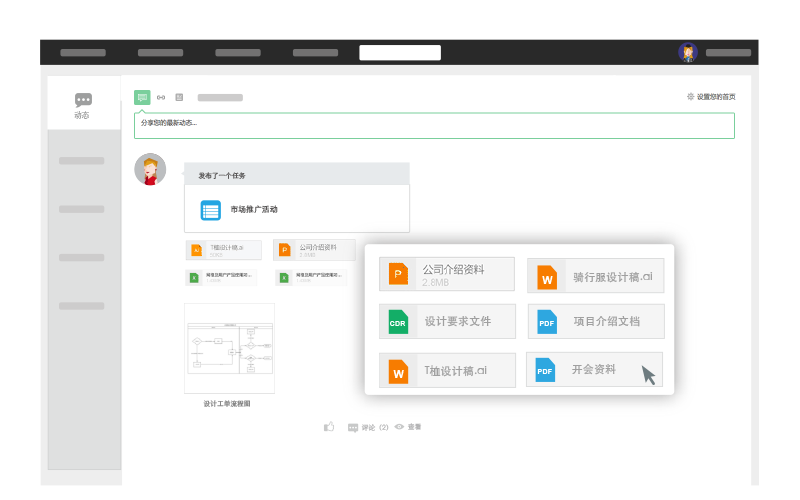Open the 设计要求文件 CDR file
Viewport: 800px width, 500px height.
click(447, 321)
